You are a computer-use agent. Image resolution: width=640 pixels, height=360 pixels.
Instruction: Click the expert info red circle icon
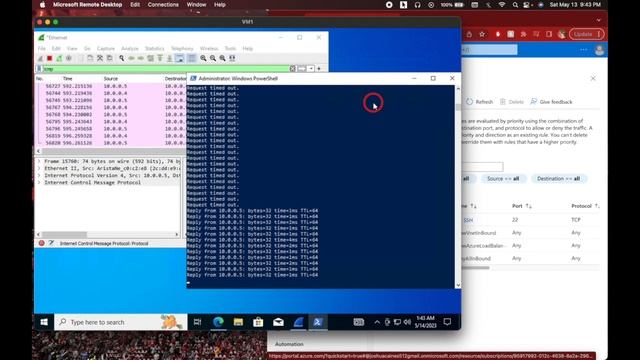[42, 243]
